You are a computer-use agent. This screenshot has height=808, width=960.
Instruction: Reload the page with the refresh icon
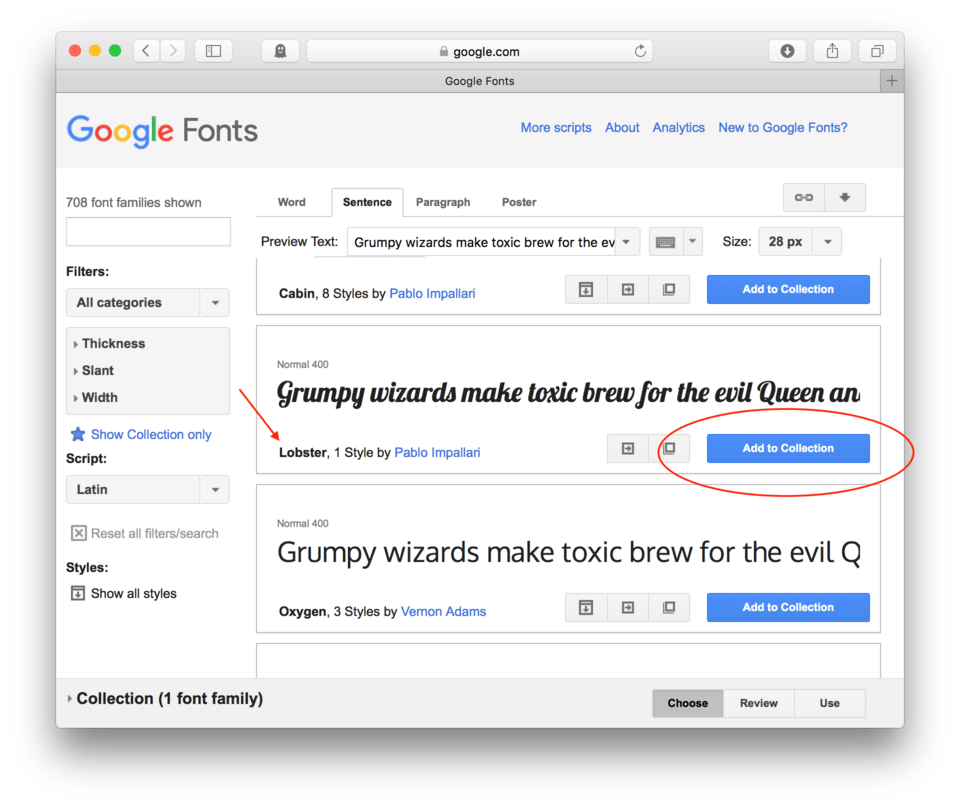point(640,51)
